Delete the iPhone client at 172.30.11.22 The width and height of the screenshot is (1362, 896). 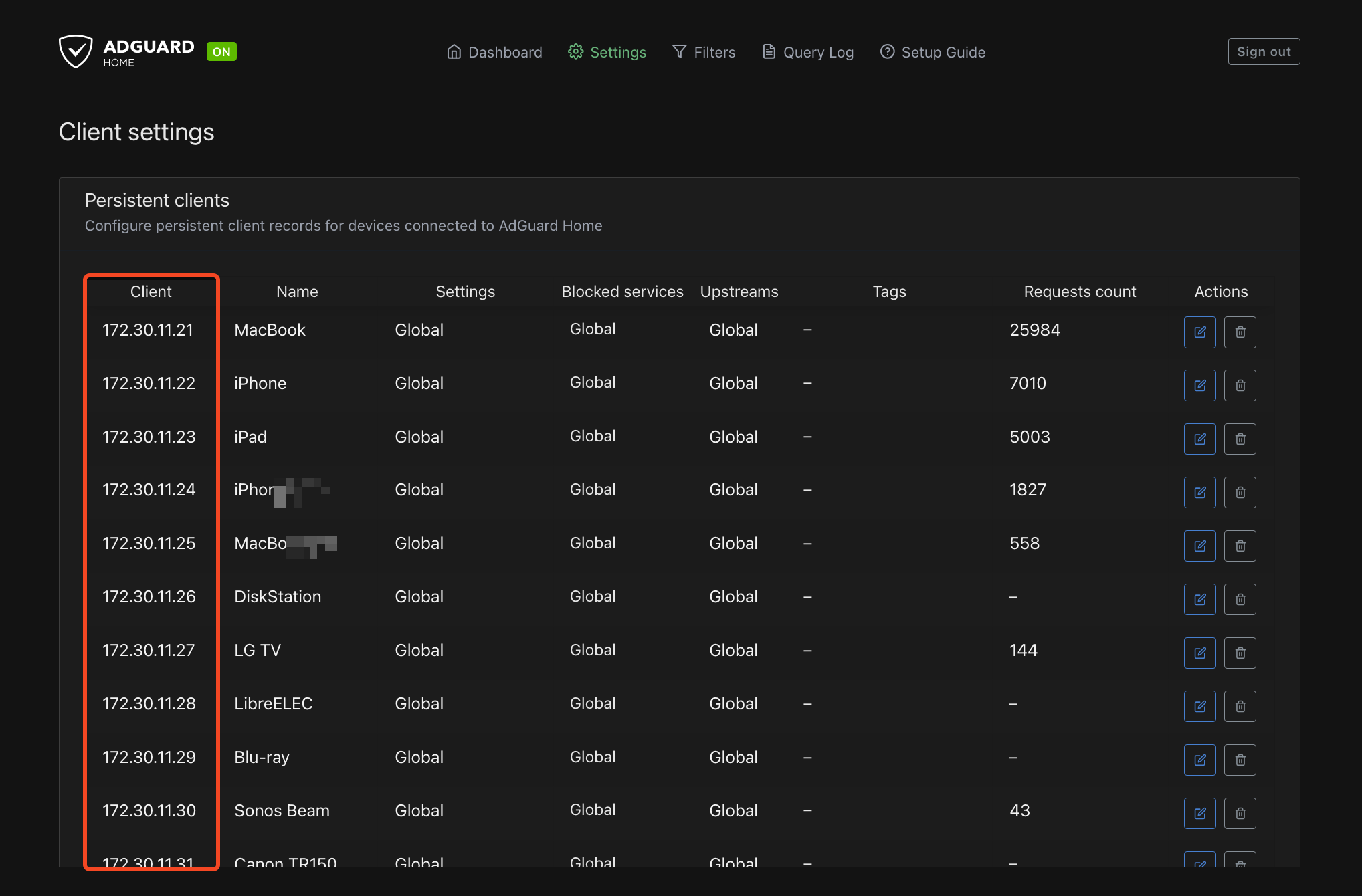tap(1240, 386)
